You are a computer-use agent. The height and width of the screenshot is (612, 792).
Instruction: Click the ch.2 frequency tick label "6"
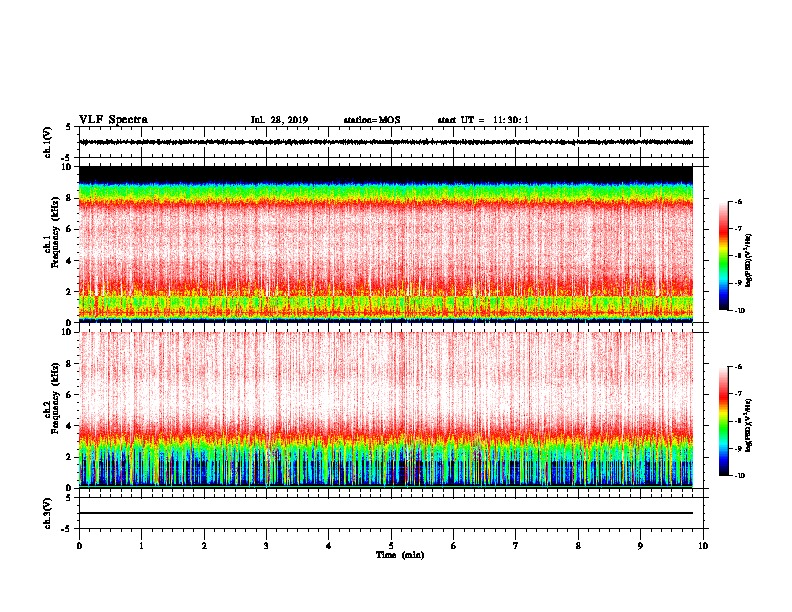click(70, 395)
